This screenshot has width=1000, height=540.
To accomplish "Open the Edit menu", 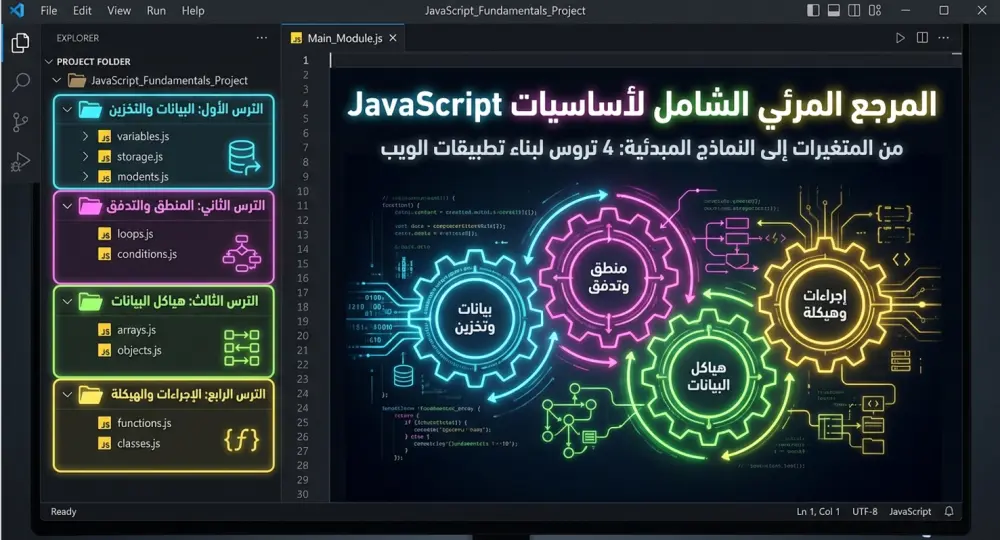I will tap(82, 11).
